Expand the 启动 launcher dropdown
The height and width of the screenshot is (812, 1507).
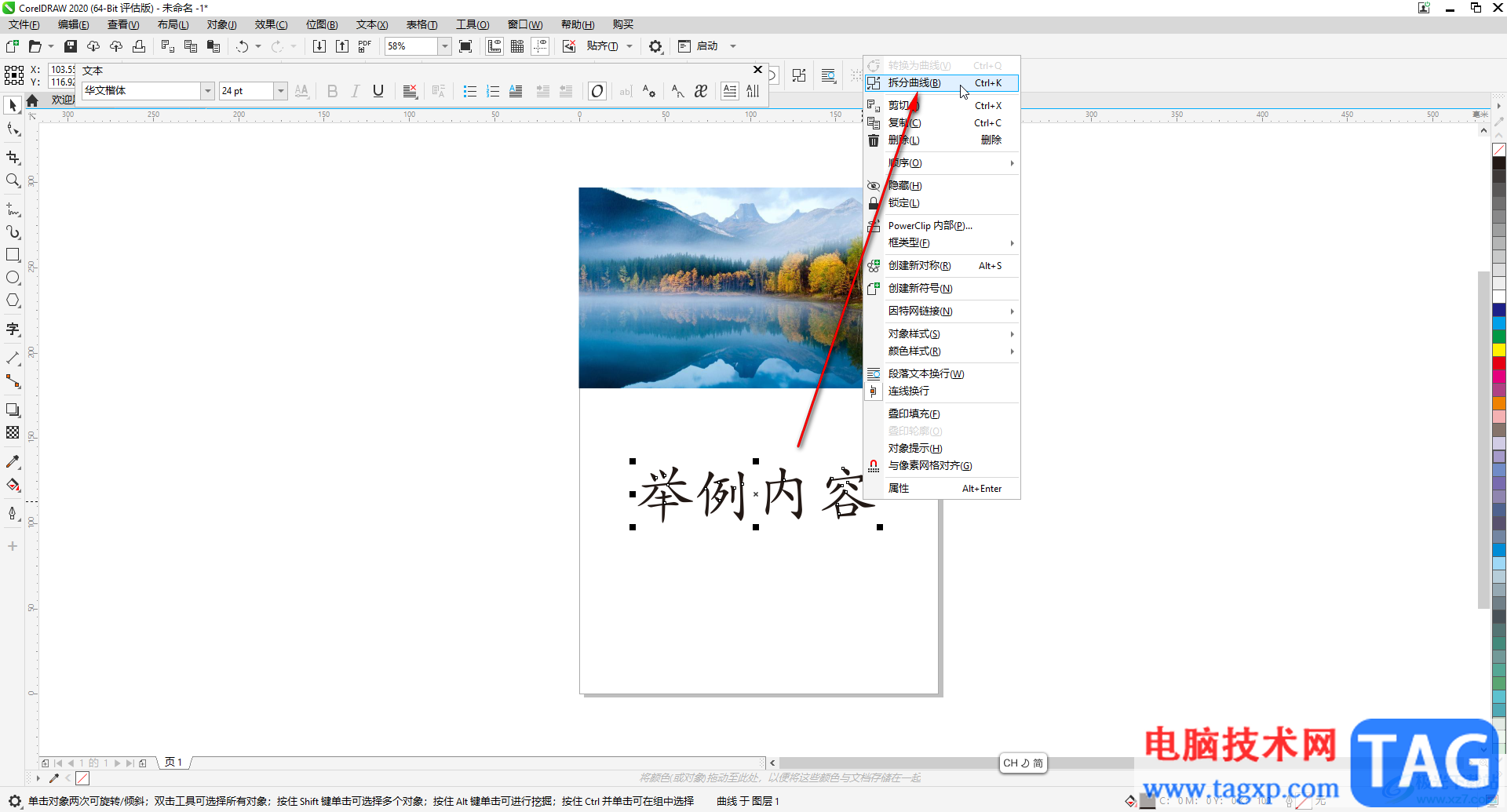(x=733, y=46)
